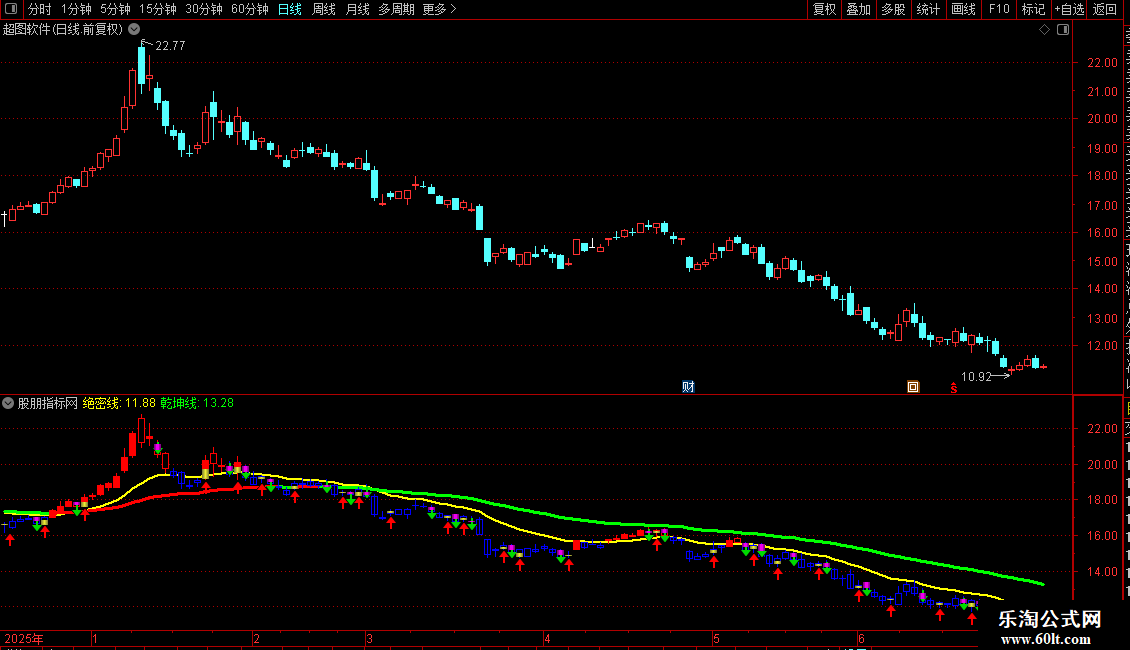The height and width of the screenshot is (650, 1130).
Task: Switch to 分时 intraday view
Action: (x=40, y=9)
